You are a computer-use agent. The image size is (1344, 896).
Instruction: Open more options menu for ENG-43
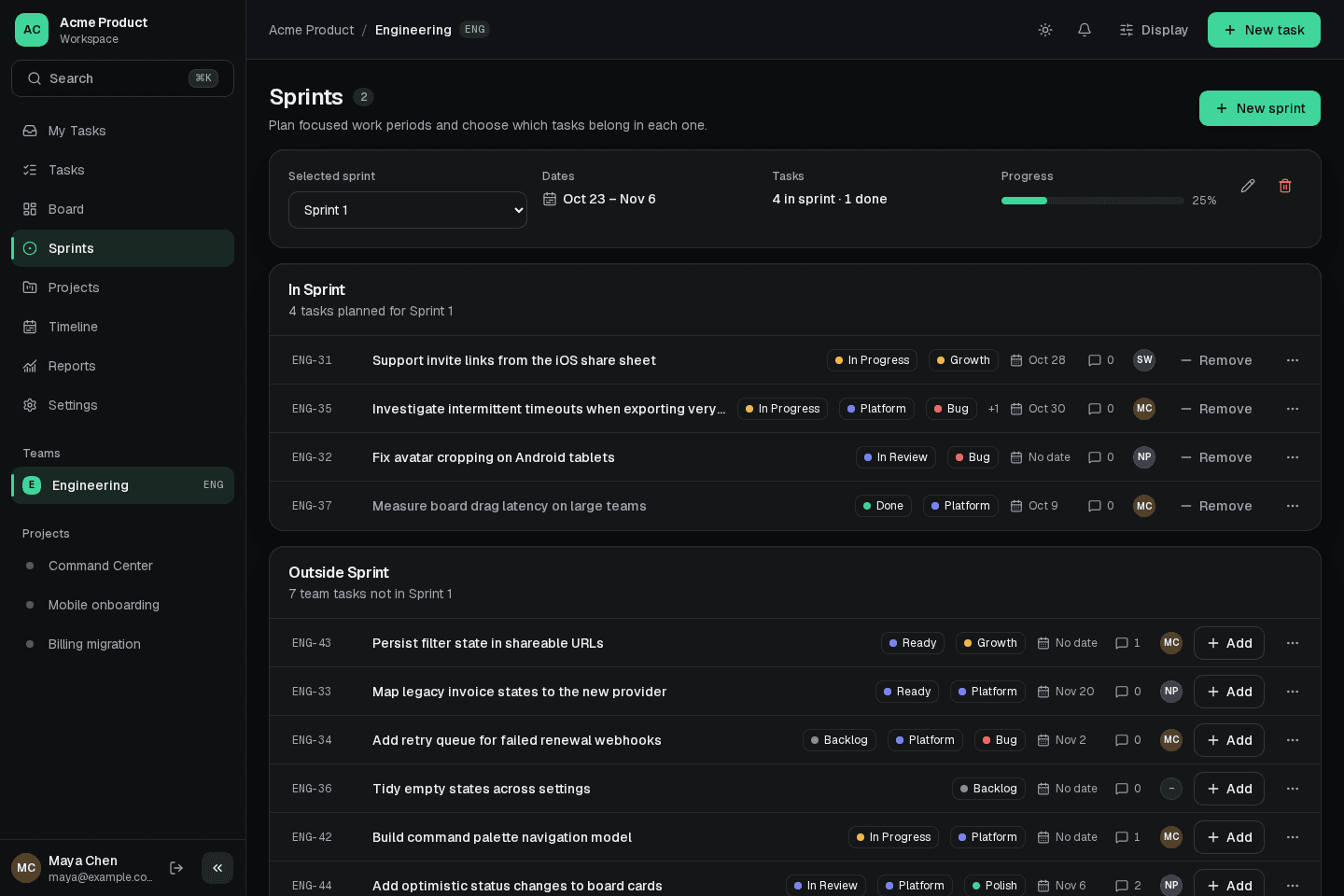pos(1293,643)
